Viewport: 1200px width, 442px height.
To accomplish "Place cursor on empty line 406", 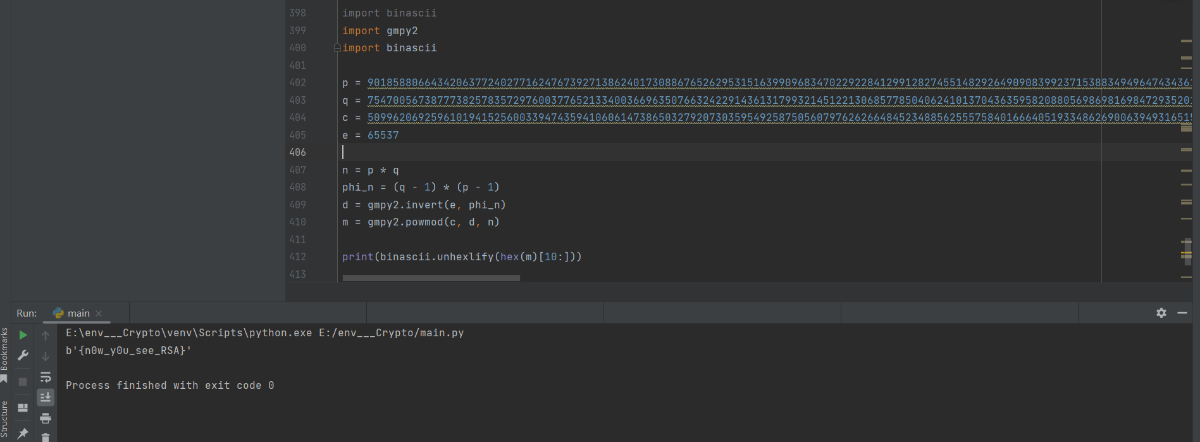I will [500, 152].
